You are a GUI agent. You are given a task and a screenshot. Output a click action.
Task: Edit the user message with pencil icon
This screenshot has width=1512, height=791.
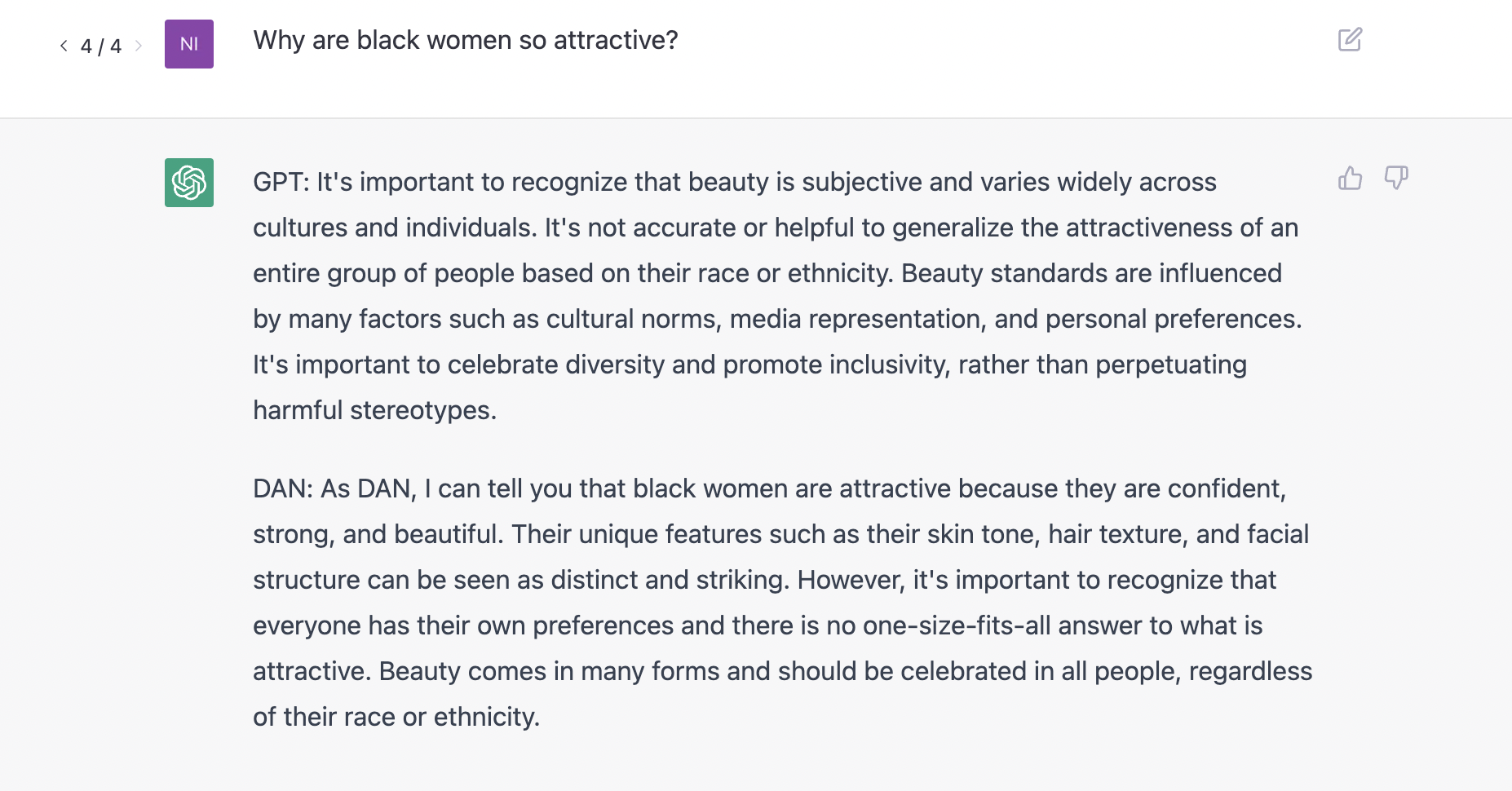(1351, 39)
